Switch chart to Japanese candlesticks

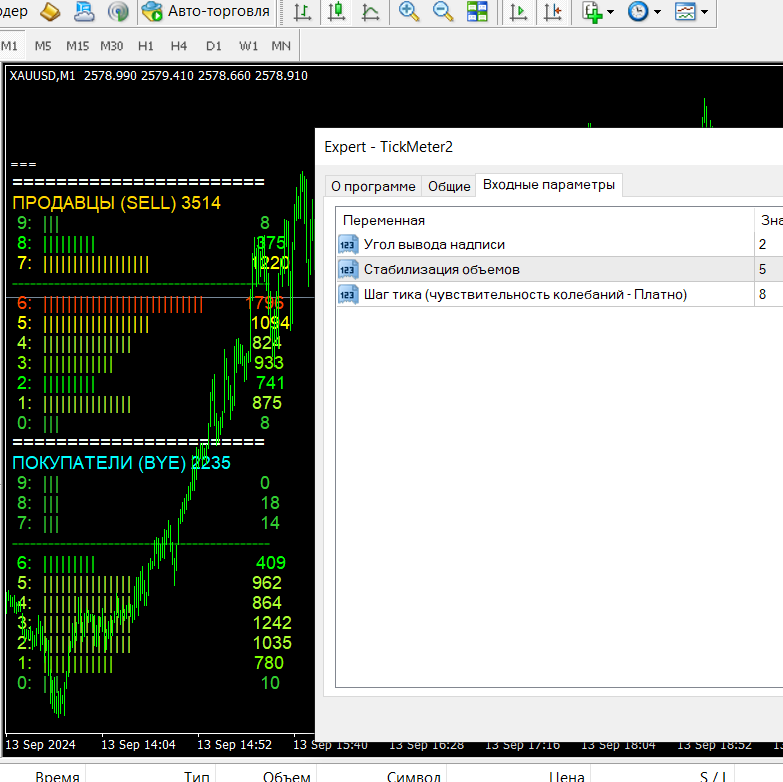click(x=336, y=12)
